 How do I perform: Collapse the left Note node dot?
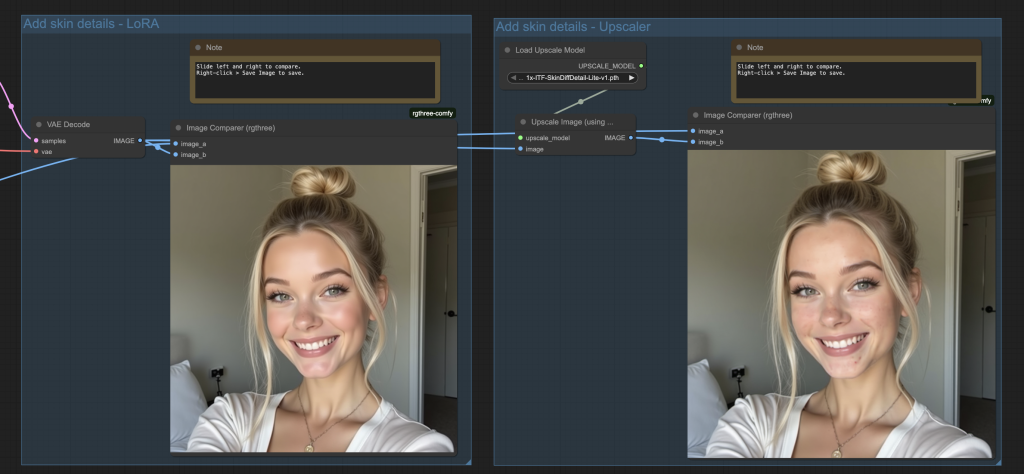coord(198,48)
